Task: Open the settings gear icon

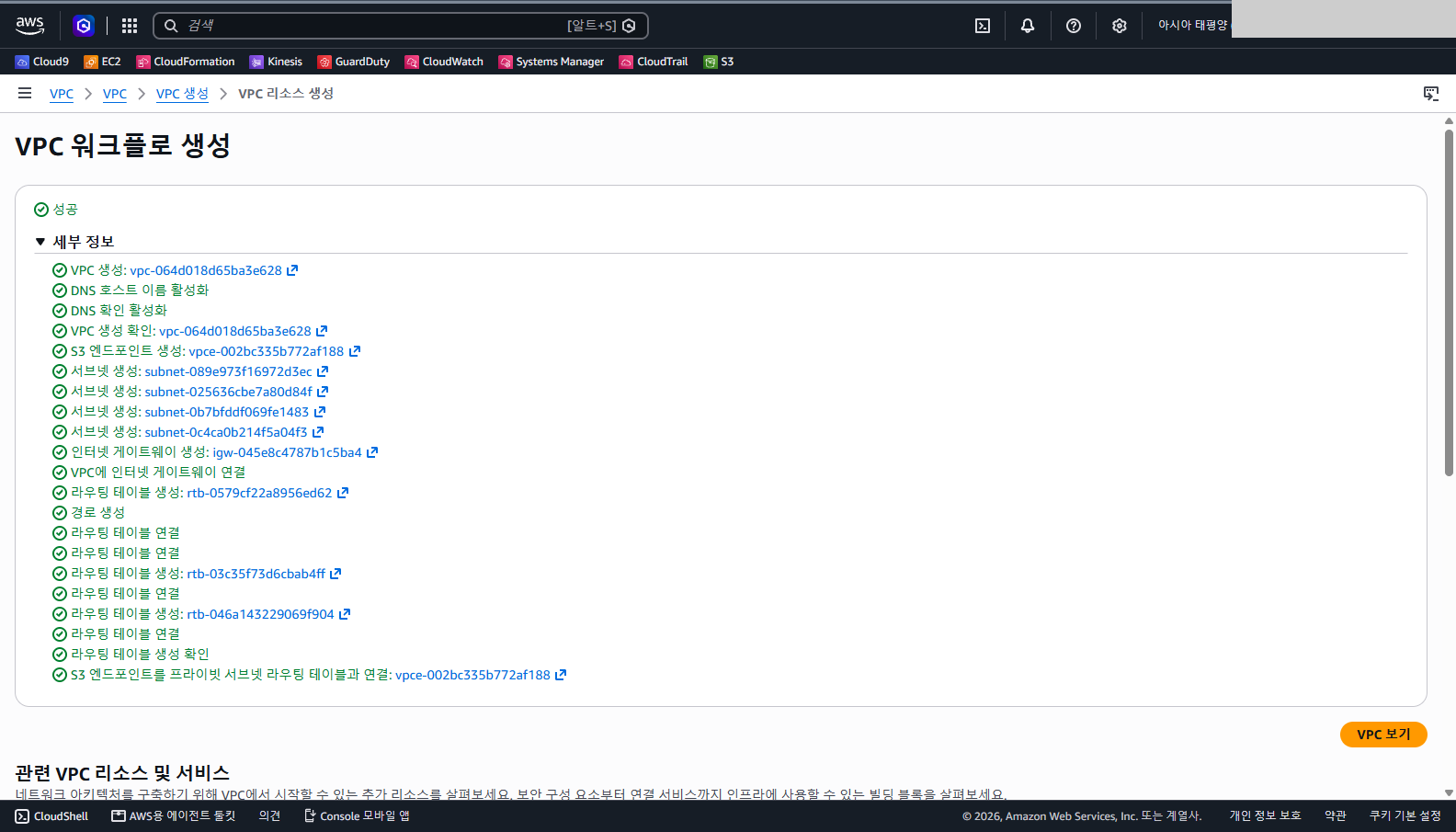Action: pyautogui.click(x=1119, y=26)
